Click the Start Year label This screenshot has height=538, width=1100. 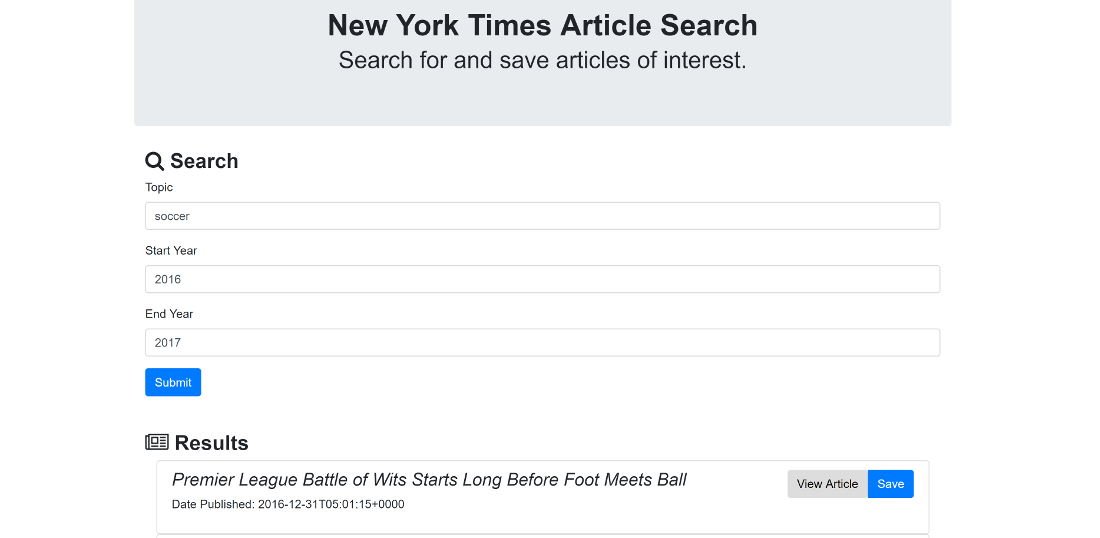(171, 250)
